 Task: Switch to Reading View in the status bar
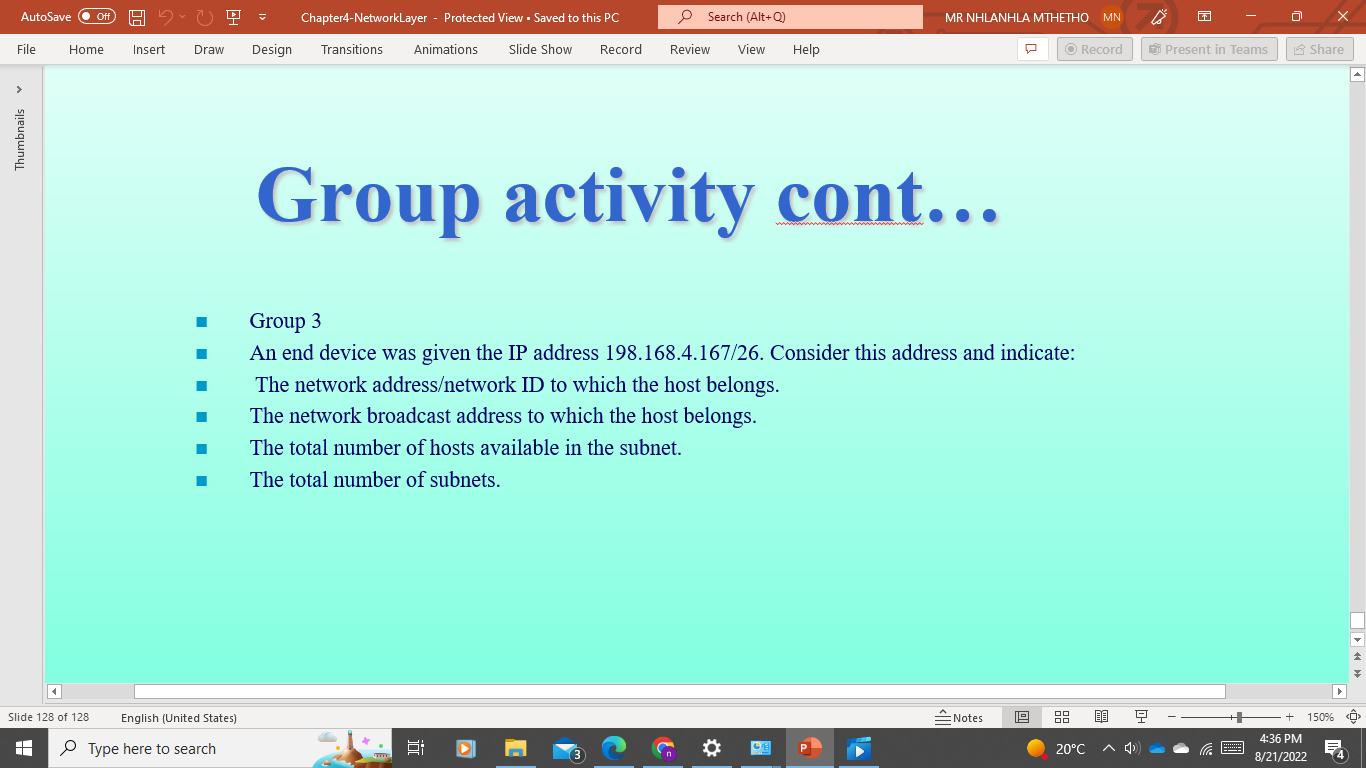coord(1101,716)
